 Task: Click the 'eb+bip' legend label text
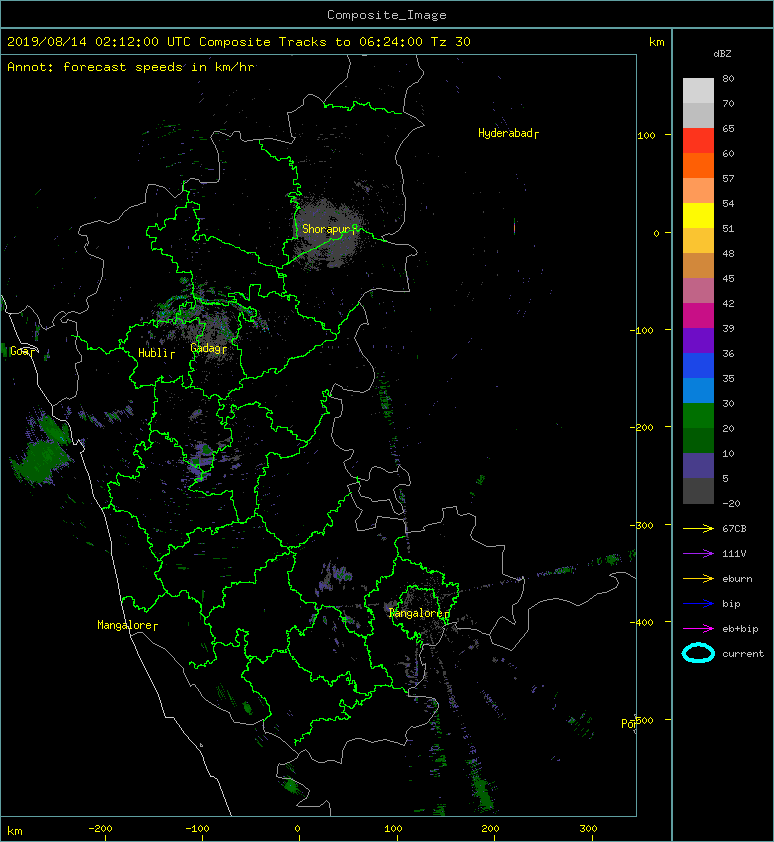[x=740, y=629]
